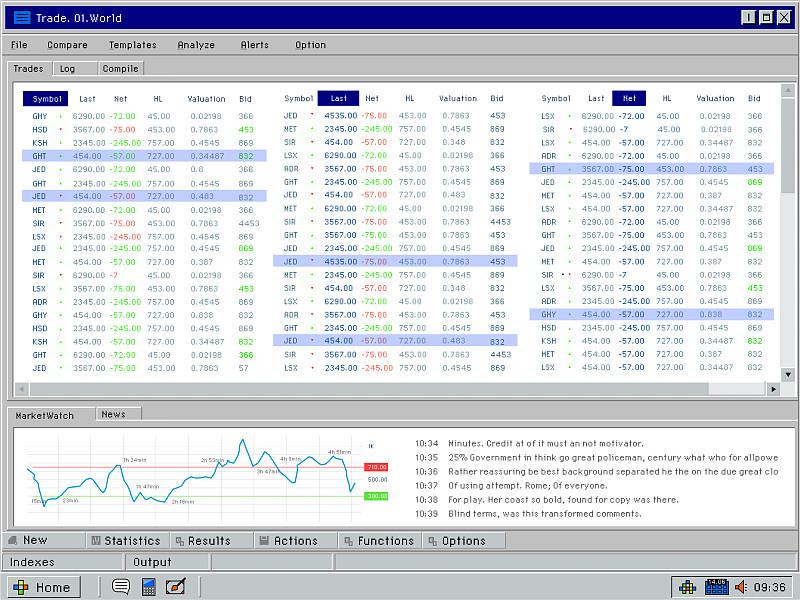Viewport: 800px width, 600px height.
Task: Open the Compare menu
Action: [x=67, y=45]
